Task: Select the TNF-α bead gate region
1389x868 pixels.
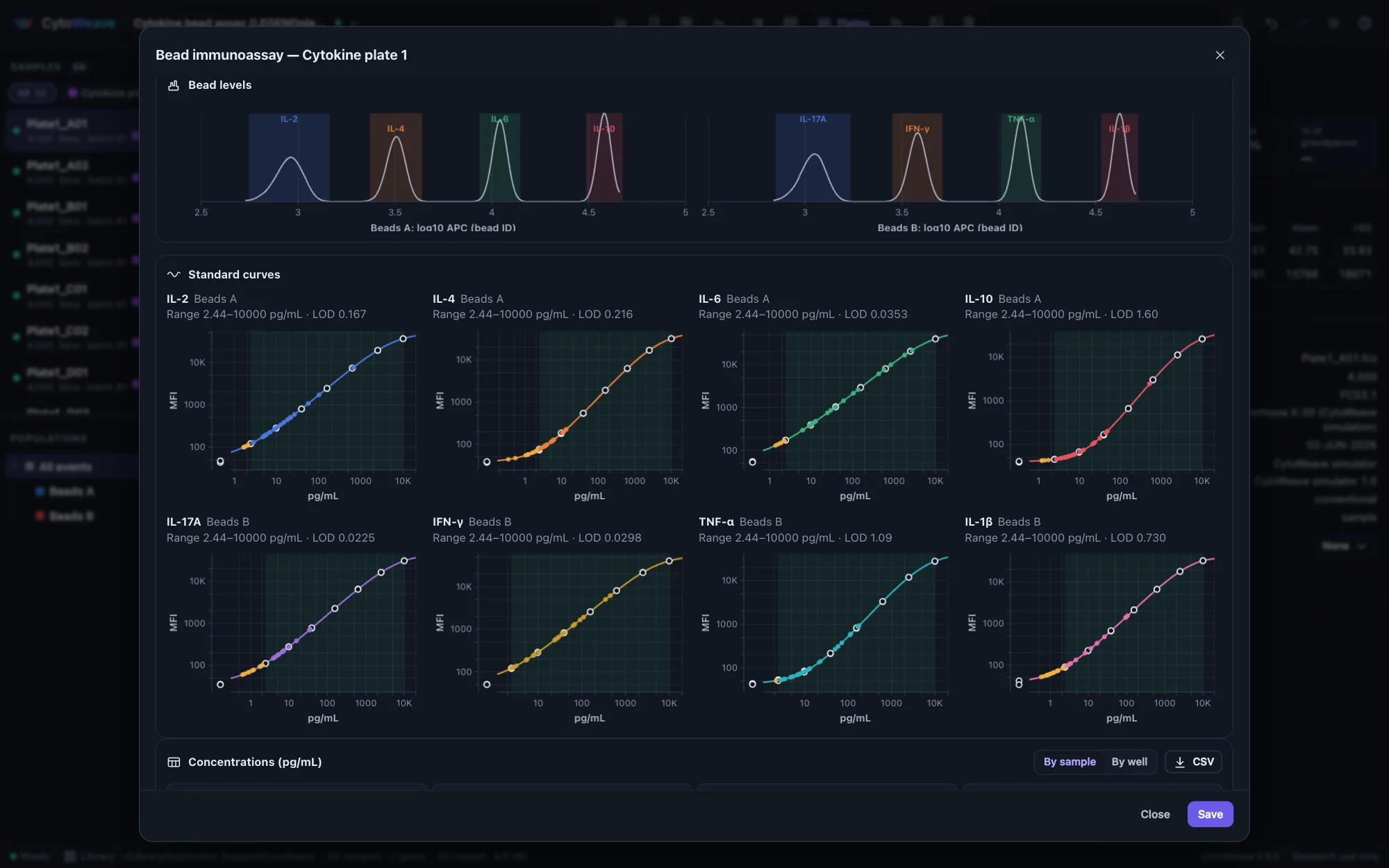Action: click(x=1021, y=158)
